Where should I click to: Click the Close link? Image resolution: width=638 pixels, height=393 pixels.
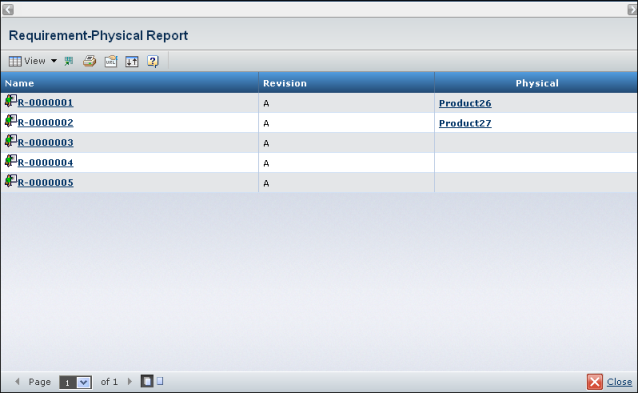click(619, 382)
